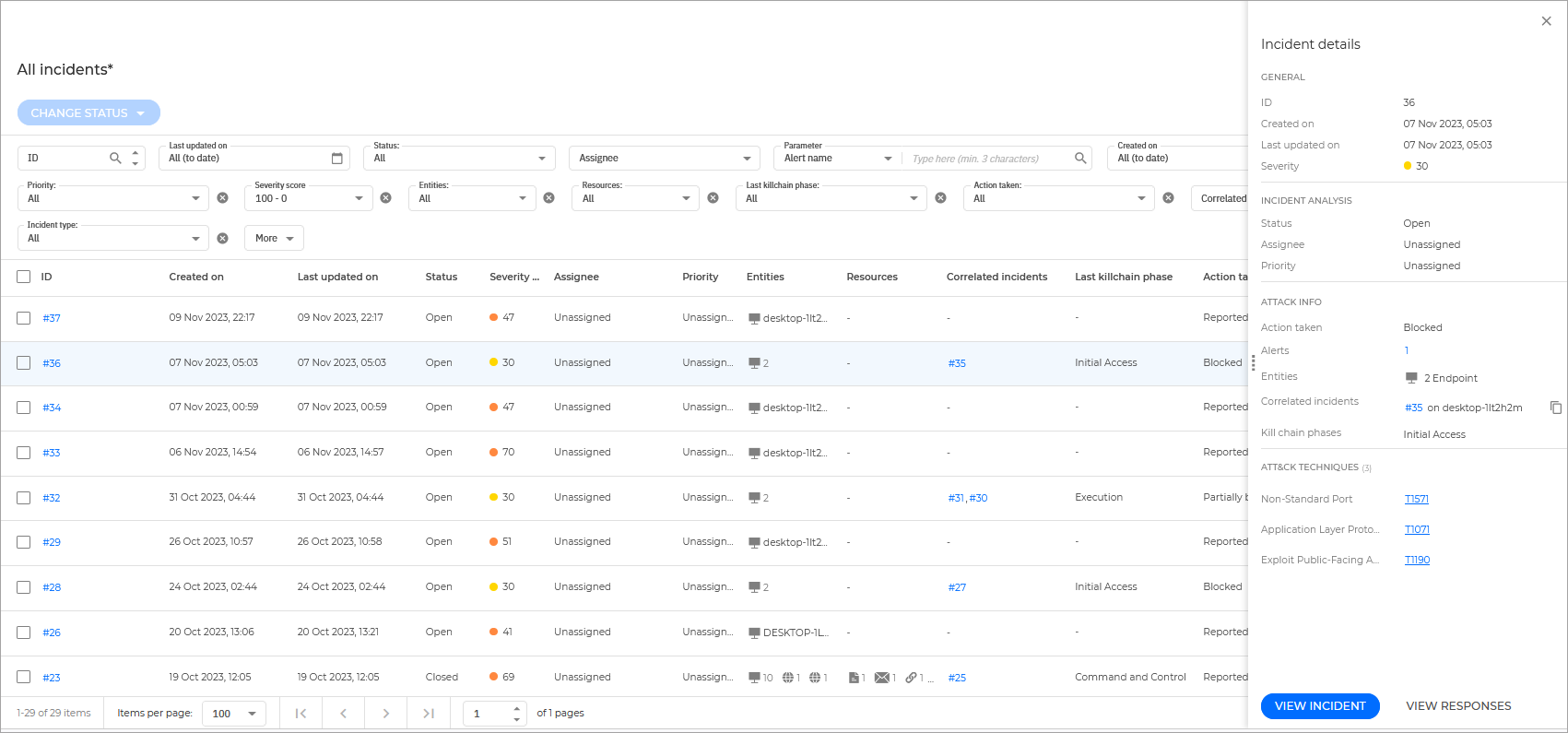The height and width of the screenshot is (733, 1568).
Task: Clear the Severity score filter
Action: coord(385,198)
